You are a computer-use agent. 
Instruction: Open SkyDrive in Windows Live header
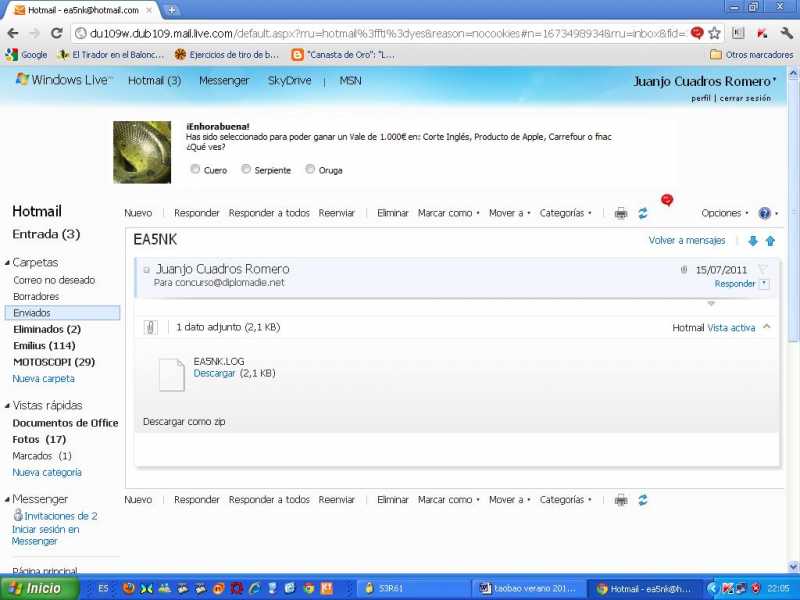pos(289,81)
